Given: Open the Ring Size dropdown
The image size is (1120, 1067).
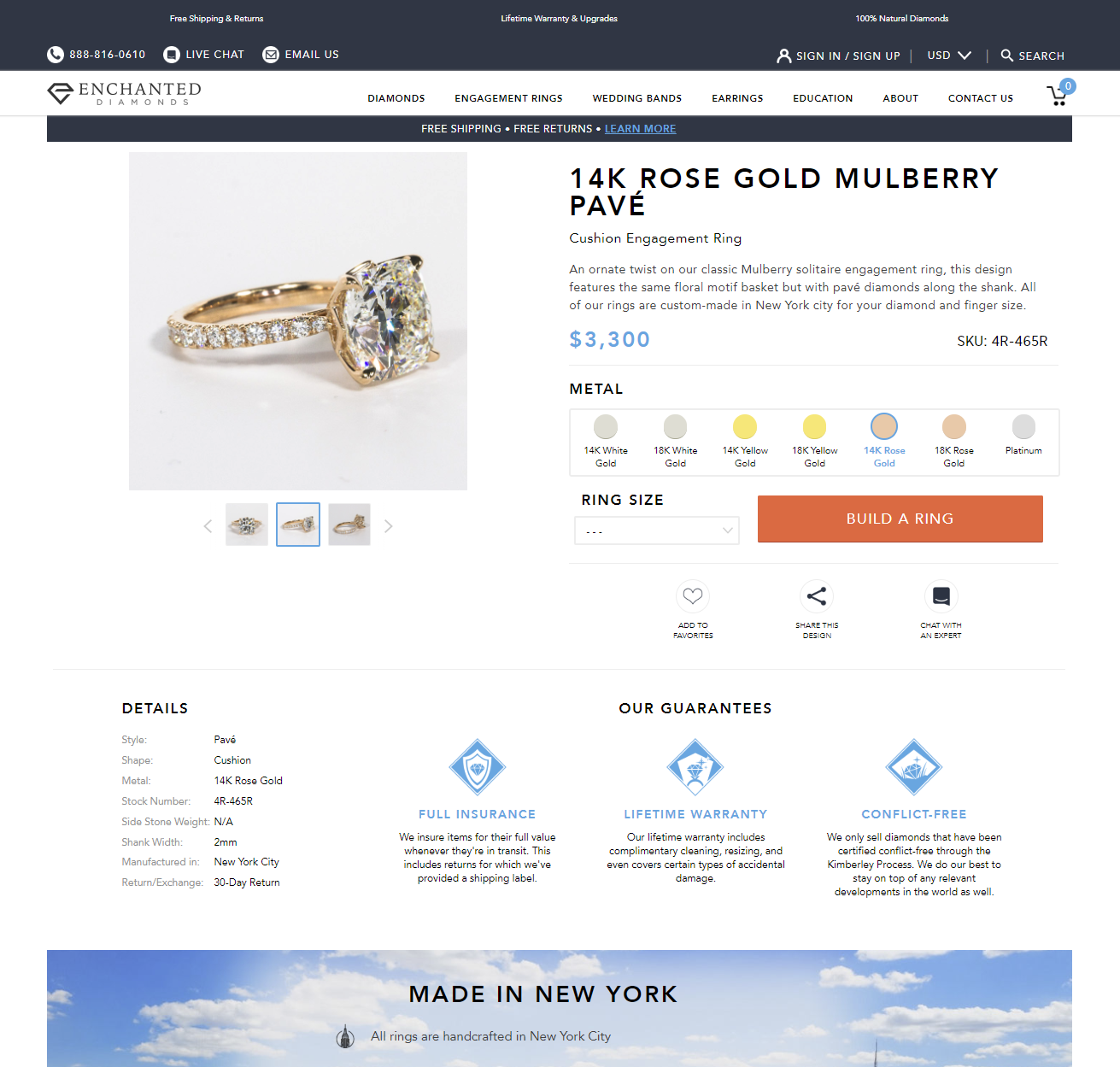Looking at the screenshot, I should (x=657, y=531).
